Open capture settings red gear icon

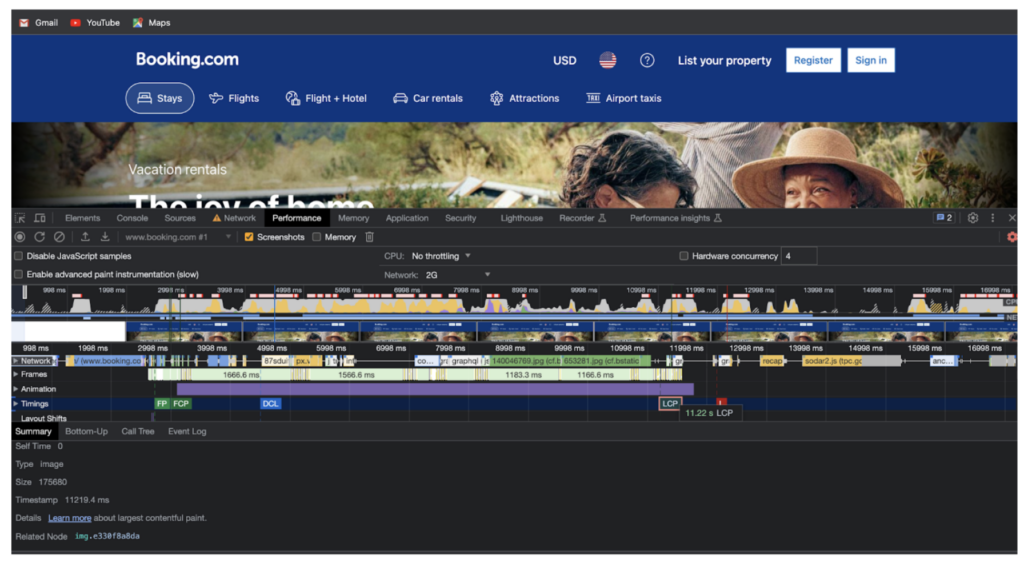(1011, 237)
